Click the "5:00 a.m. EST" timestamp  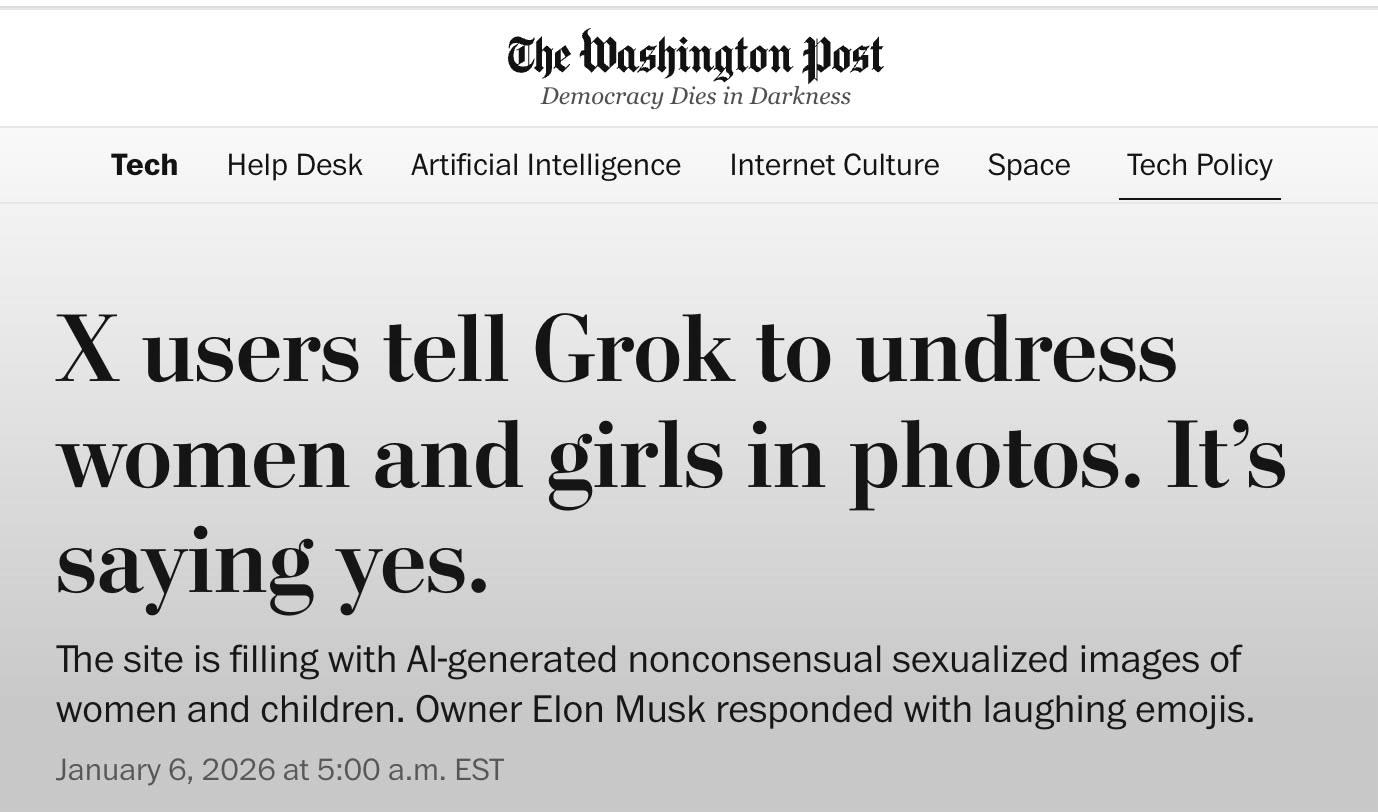410,770
